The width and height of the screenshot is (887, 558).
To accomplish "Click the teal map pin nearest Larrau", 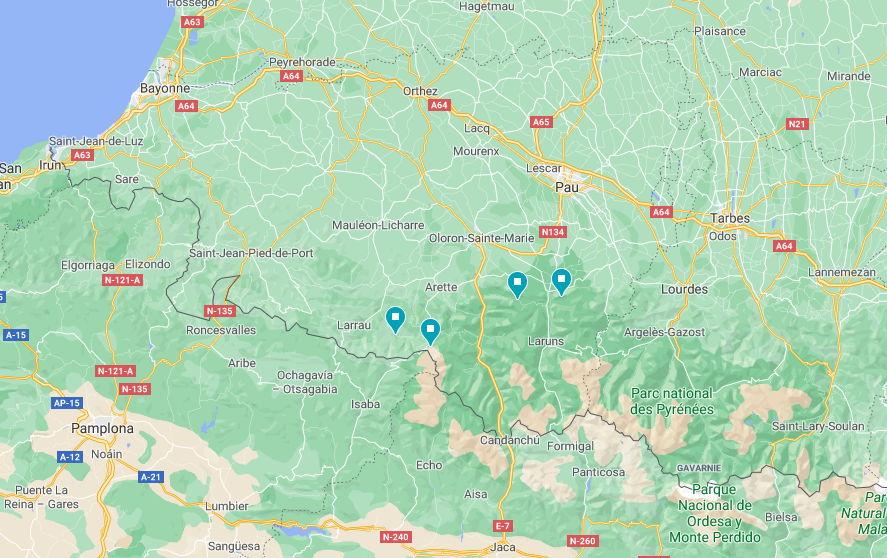I will [395, 319].
